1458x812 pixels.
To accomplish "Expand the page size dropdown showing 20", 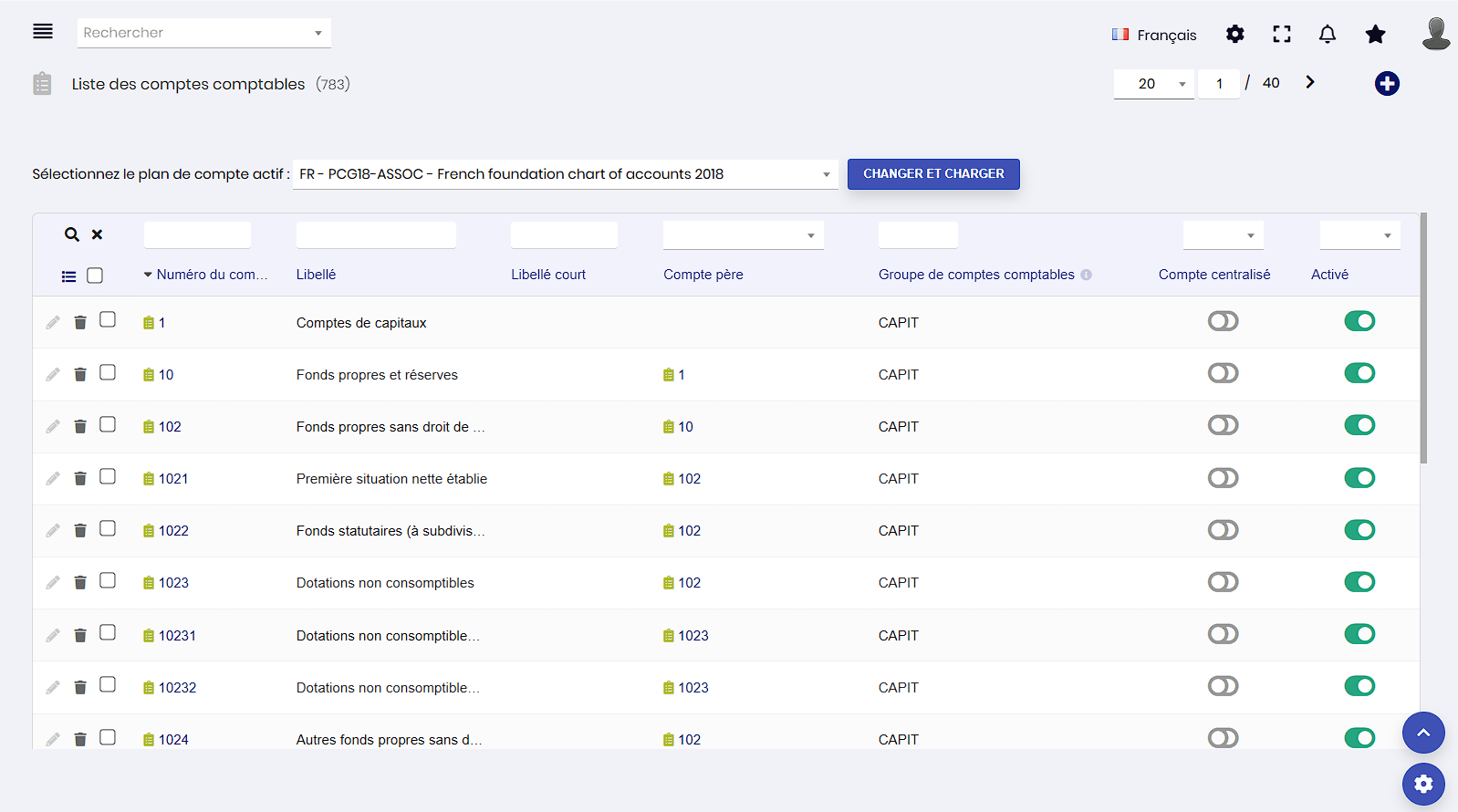I will pos(1153,84).
